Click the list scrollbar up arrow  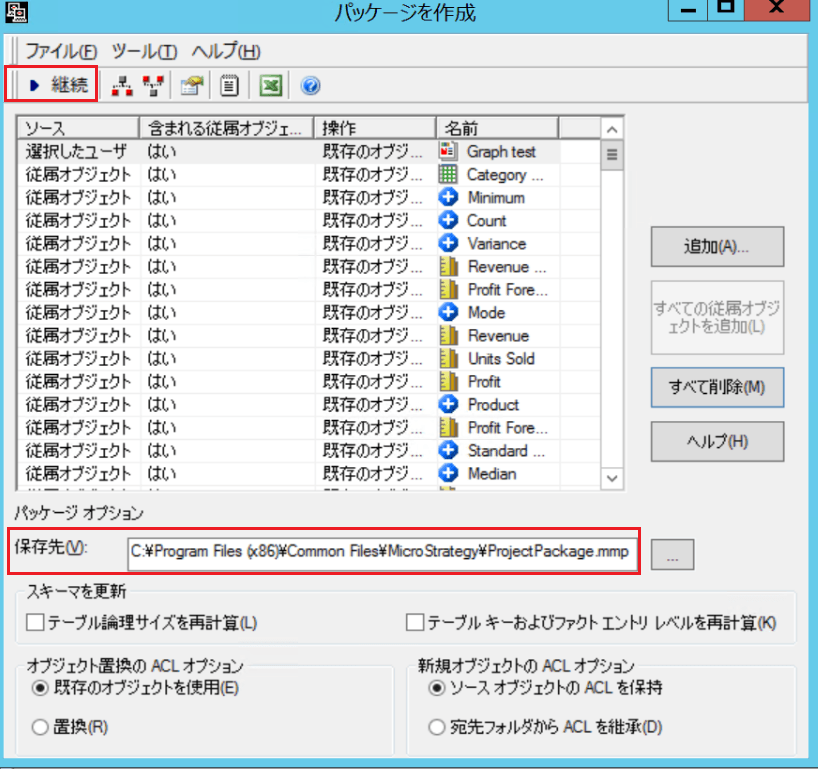(x=612, y=129)
